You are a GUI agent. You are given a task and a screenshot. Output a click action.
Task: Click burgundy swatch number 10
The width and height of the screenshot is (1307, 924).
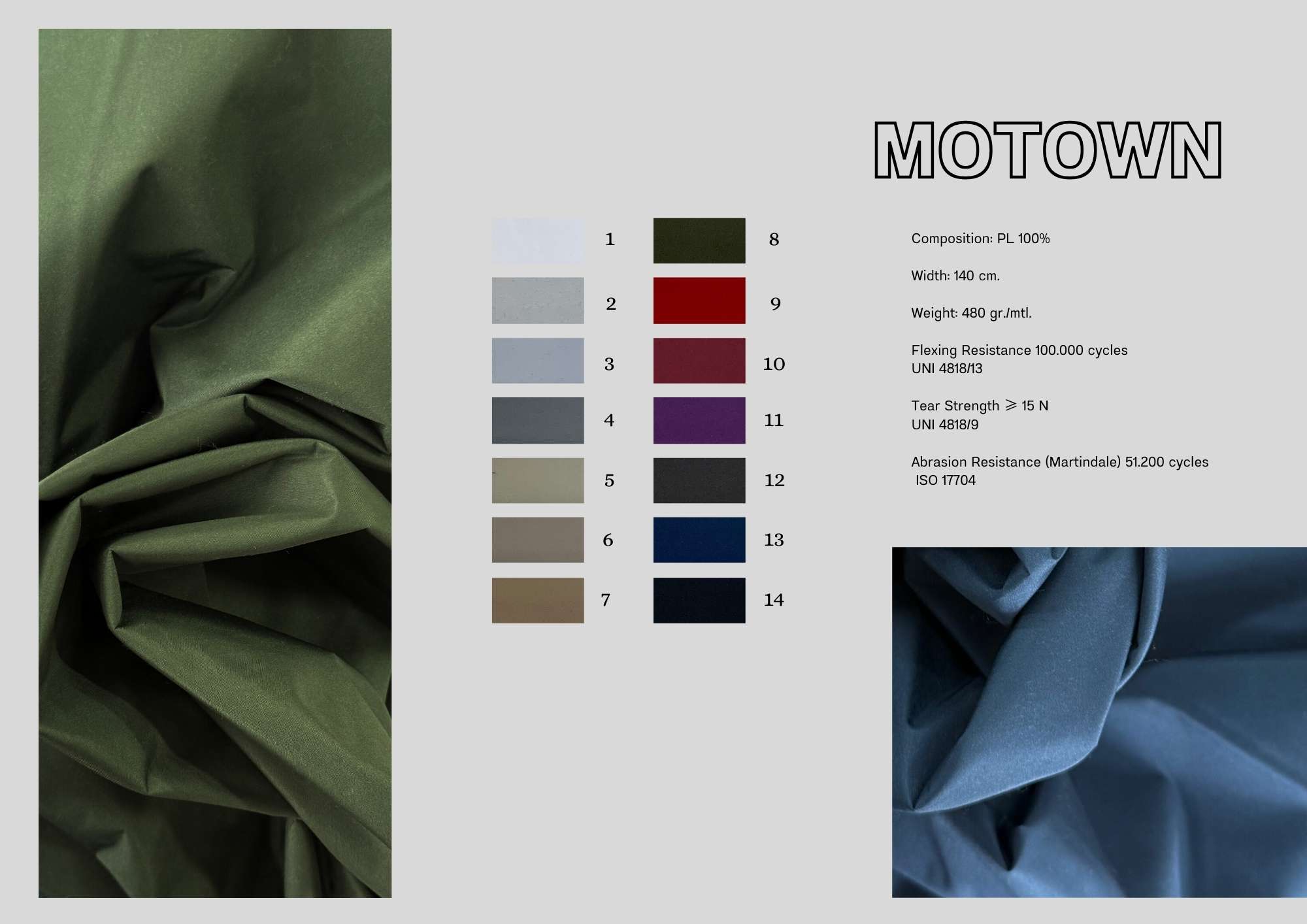699,361
